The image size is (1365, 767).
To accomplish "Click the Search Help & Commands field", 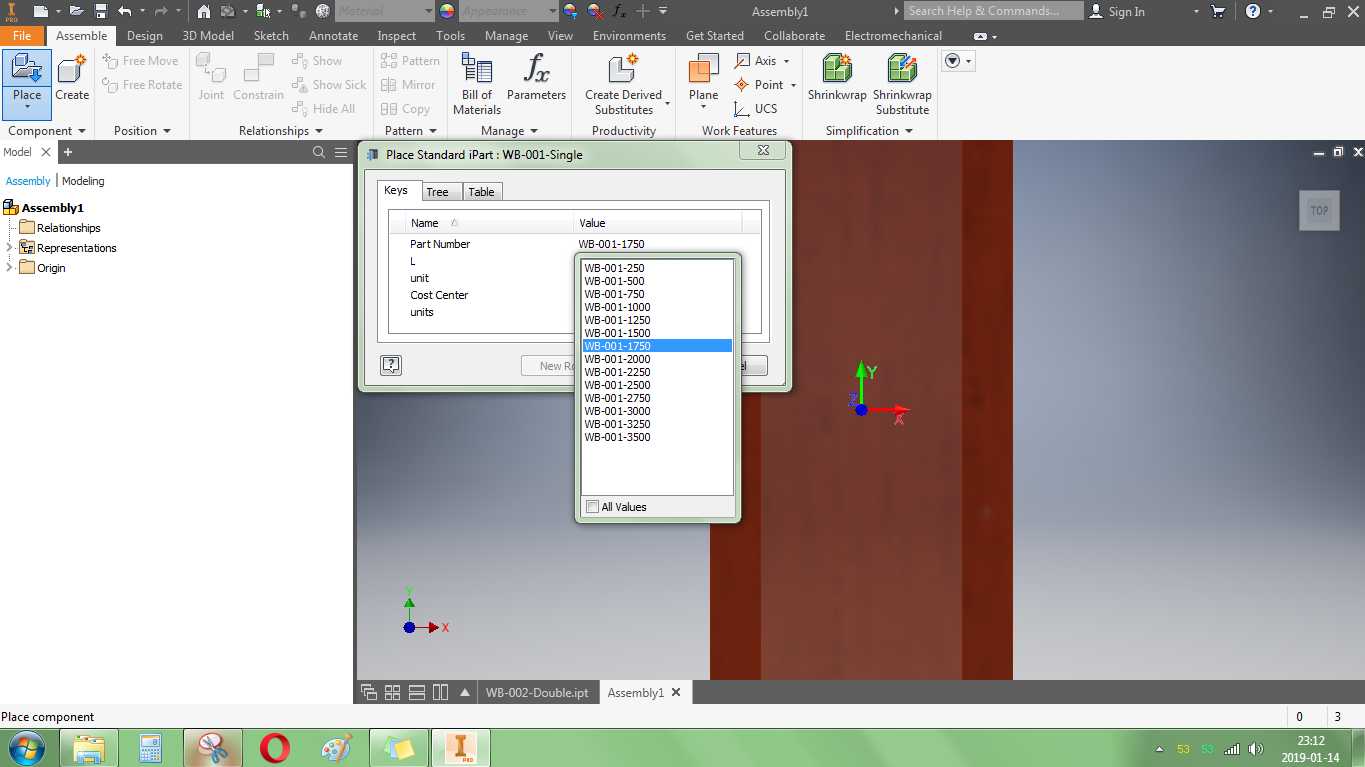I will pyautogui.click(x=993, y=11).
